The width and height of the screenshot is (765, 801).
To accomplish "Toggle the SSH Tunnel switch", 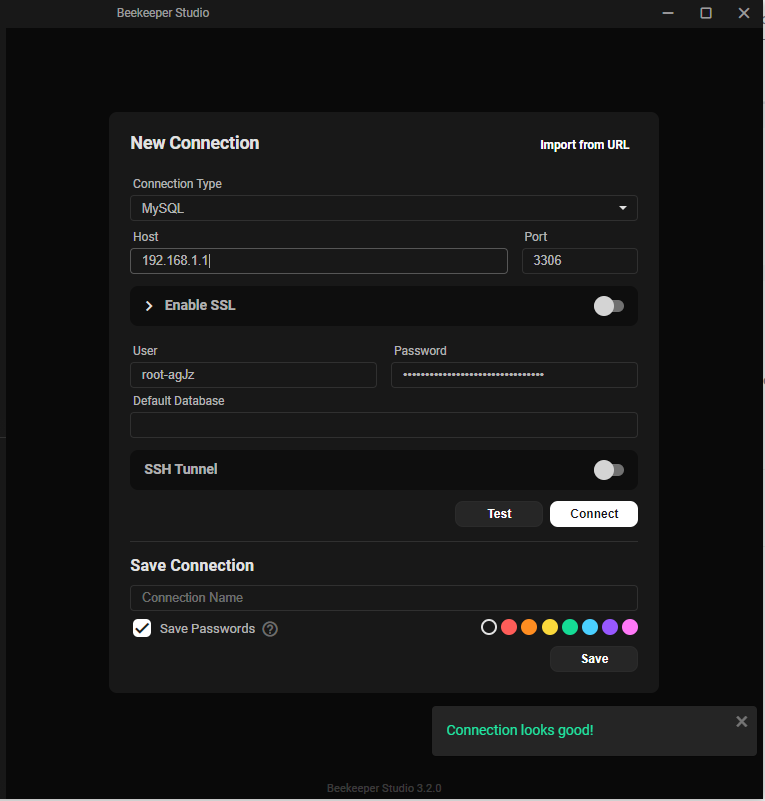I will click(x=609, y=470).
